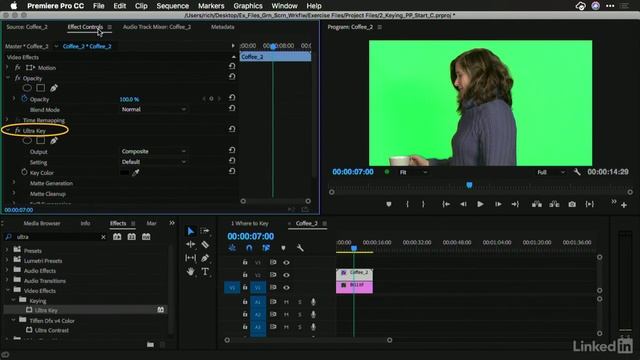Toggle snap magnet in timeline
Viewport: 640px width, 360px height.
pyautogui.click(x=249, y=248)
